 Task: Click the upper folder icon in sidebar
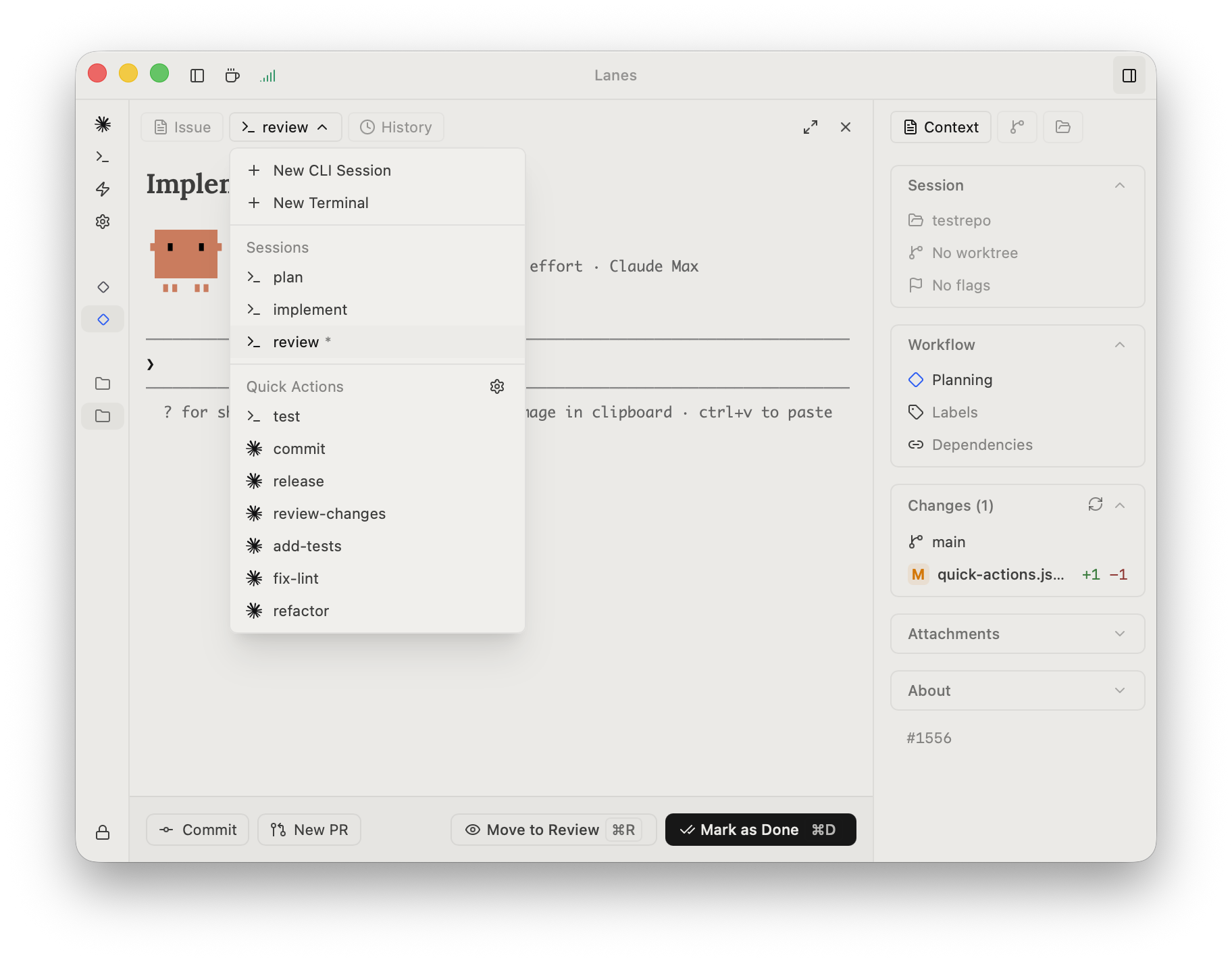tap(103, 384)
